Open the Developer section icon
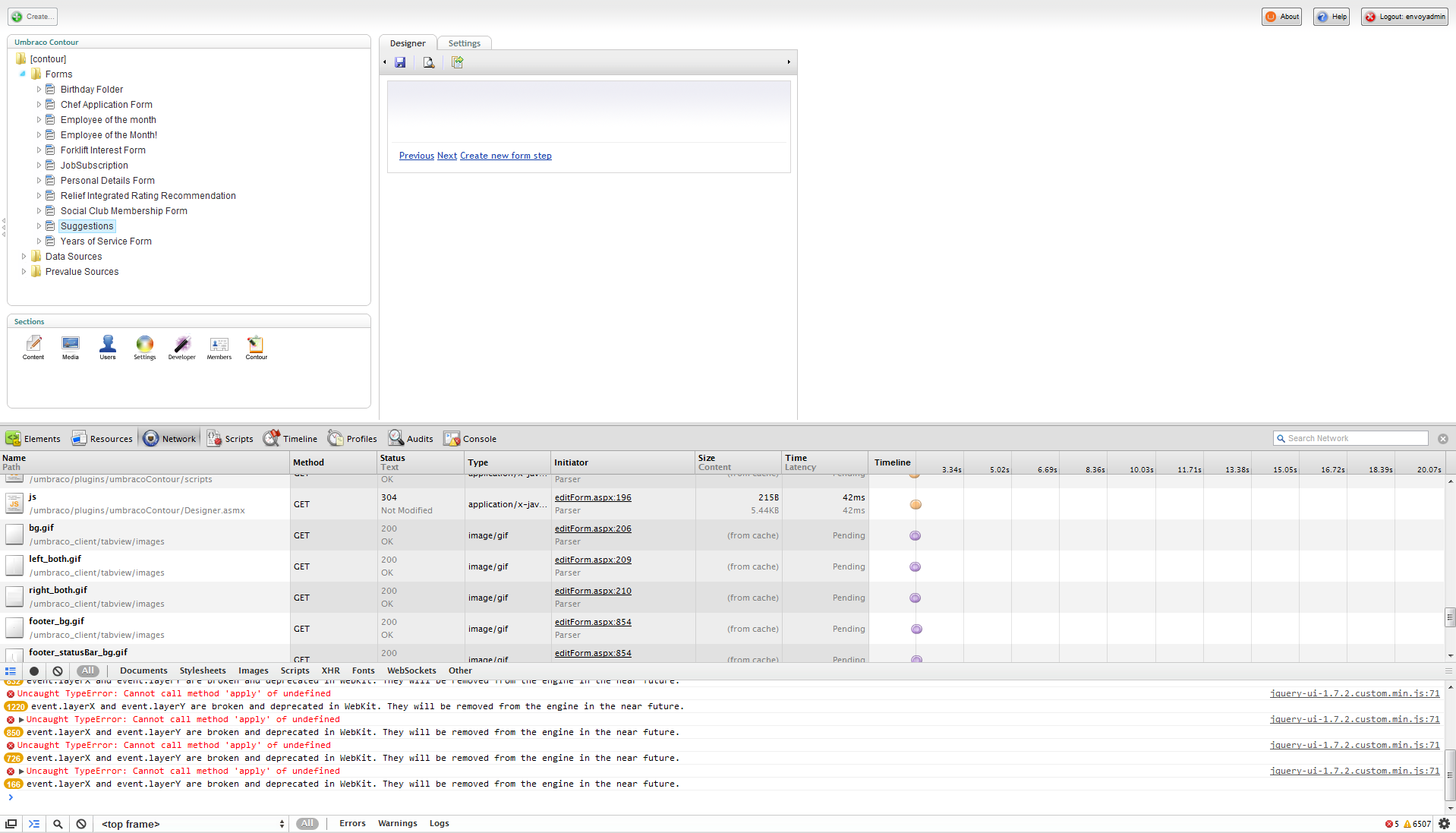 click(x=181, y=347)
